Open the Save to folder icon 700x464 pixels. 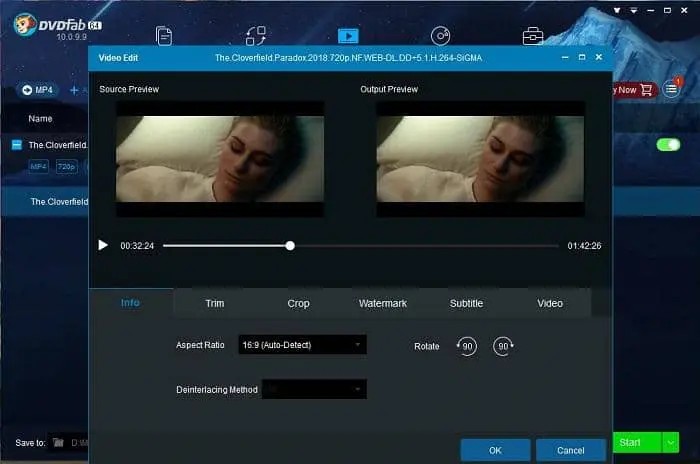[x=58, y=443]
